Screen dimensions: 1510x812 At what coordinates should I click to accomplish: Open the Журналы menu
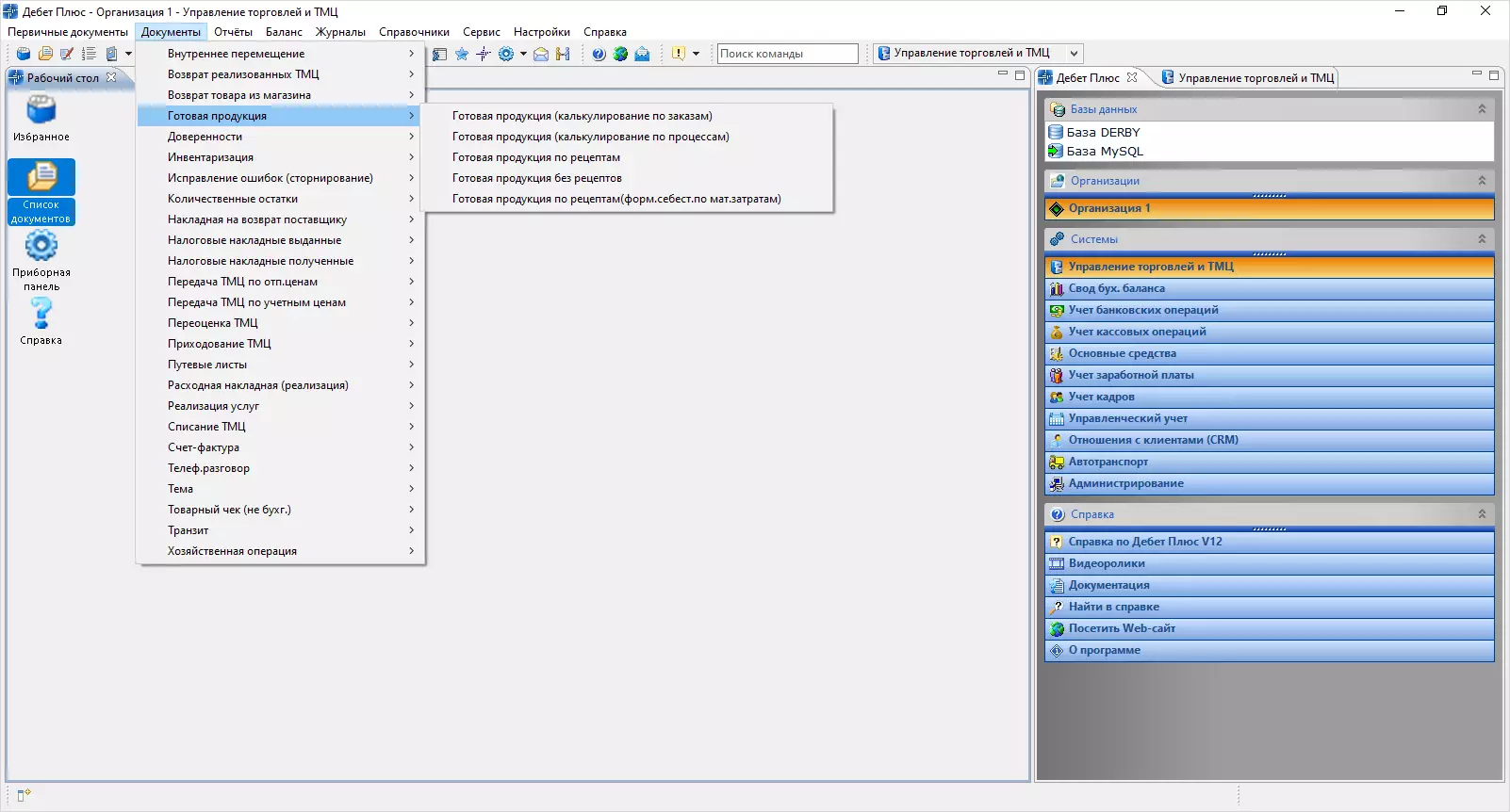coord(340,32)
